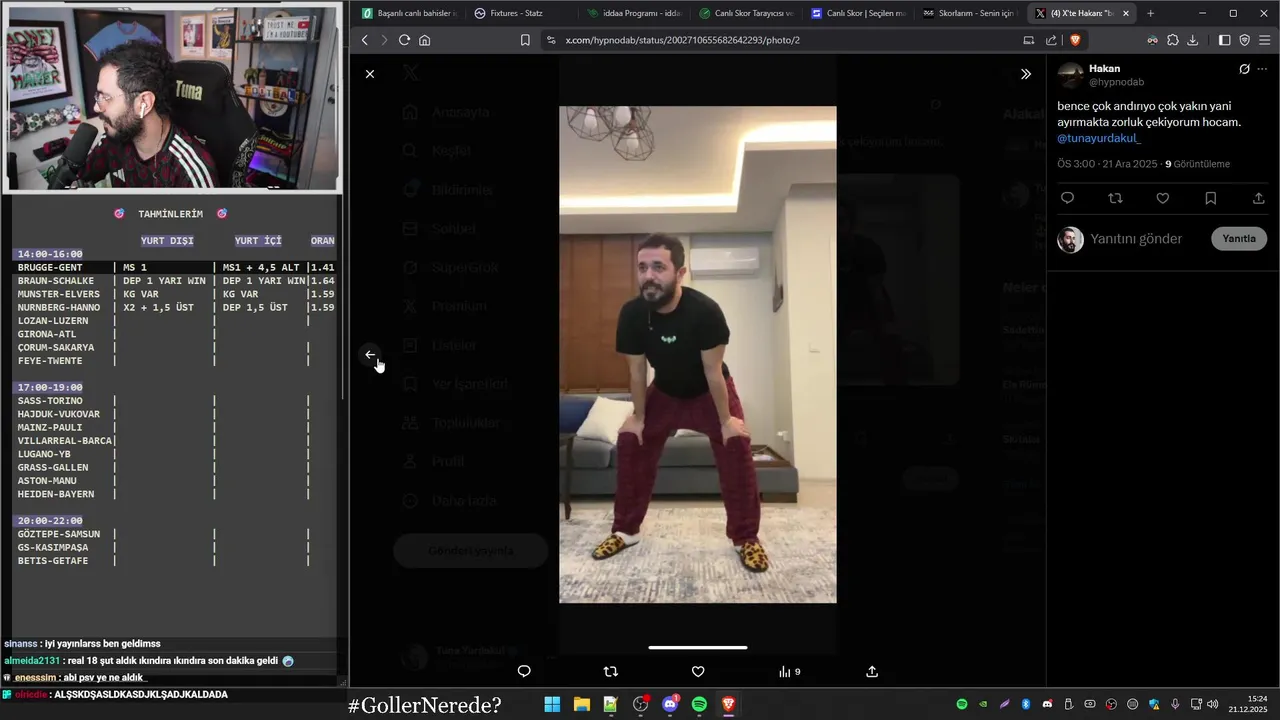Click the browser back arrow

pyautogui.click(x=364, y=40)
